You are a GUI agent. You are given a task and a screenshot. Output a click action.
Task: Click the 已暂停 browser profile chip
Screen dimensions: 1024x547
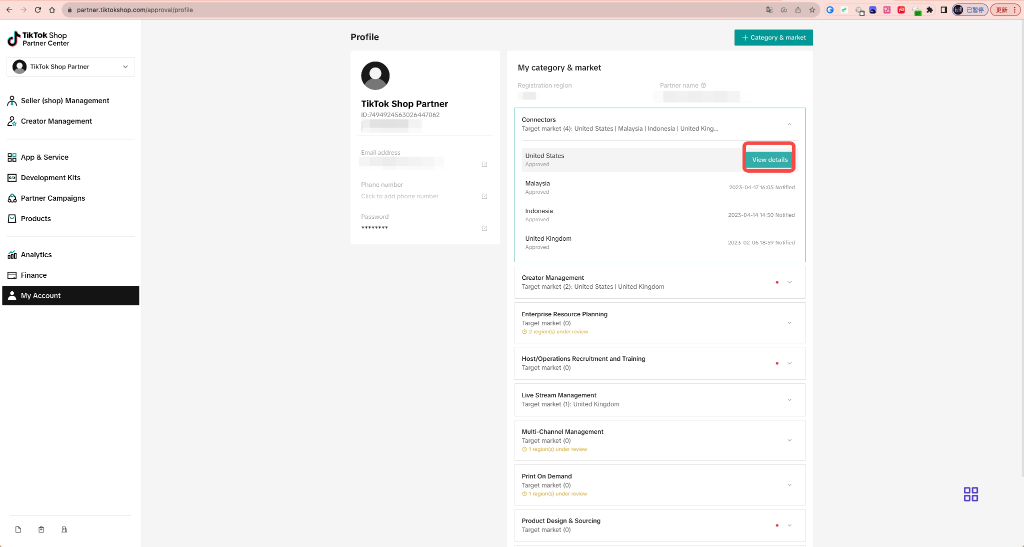(x=970, y=10)
